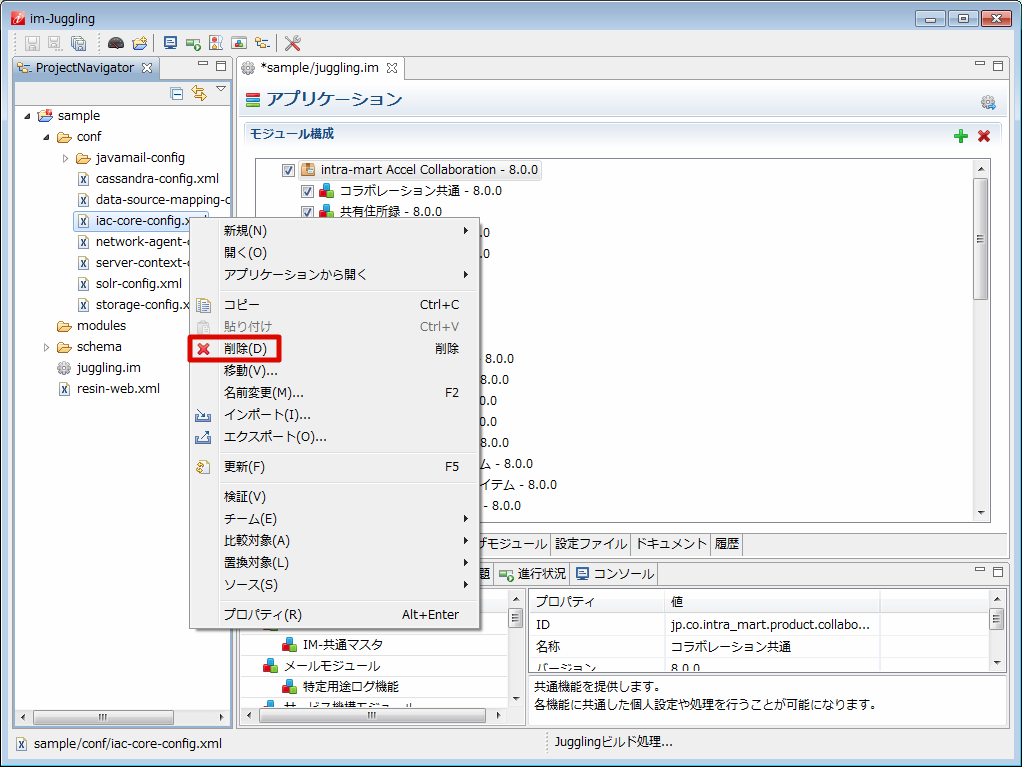Click the module blocks window toolbar icon
Screen dimensions: 1022x767
pyautogui.click(x=239, y=43)
